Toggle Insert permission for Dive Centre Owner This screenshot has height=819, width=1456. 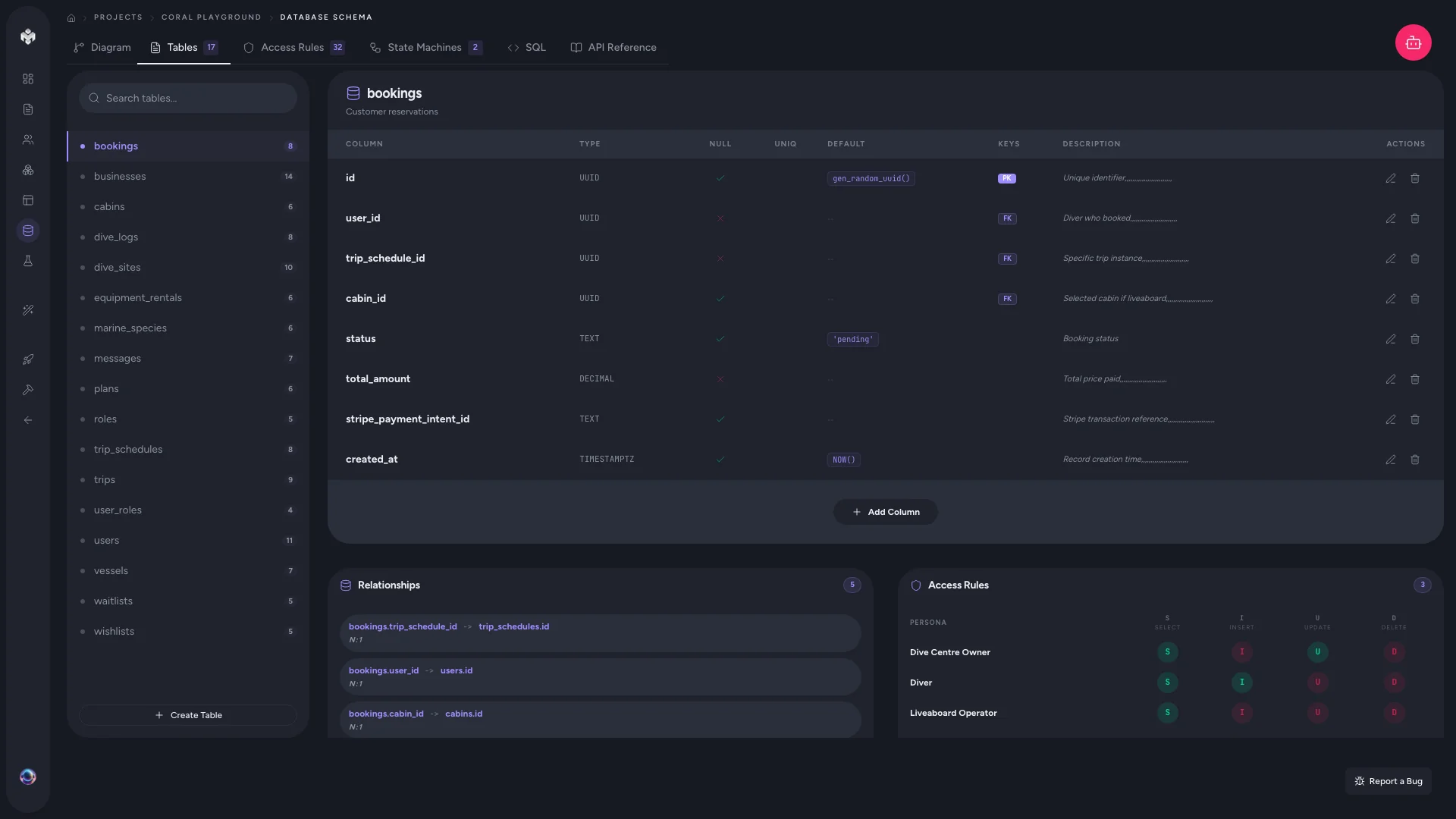pos(1241,652)
